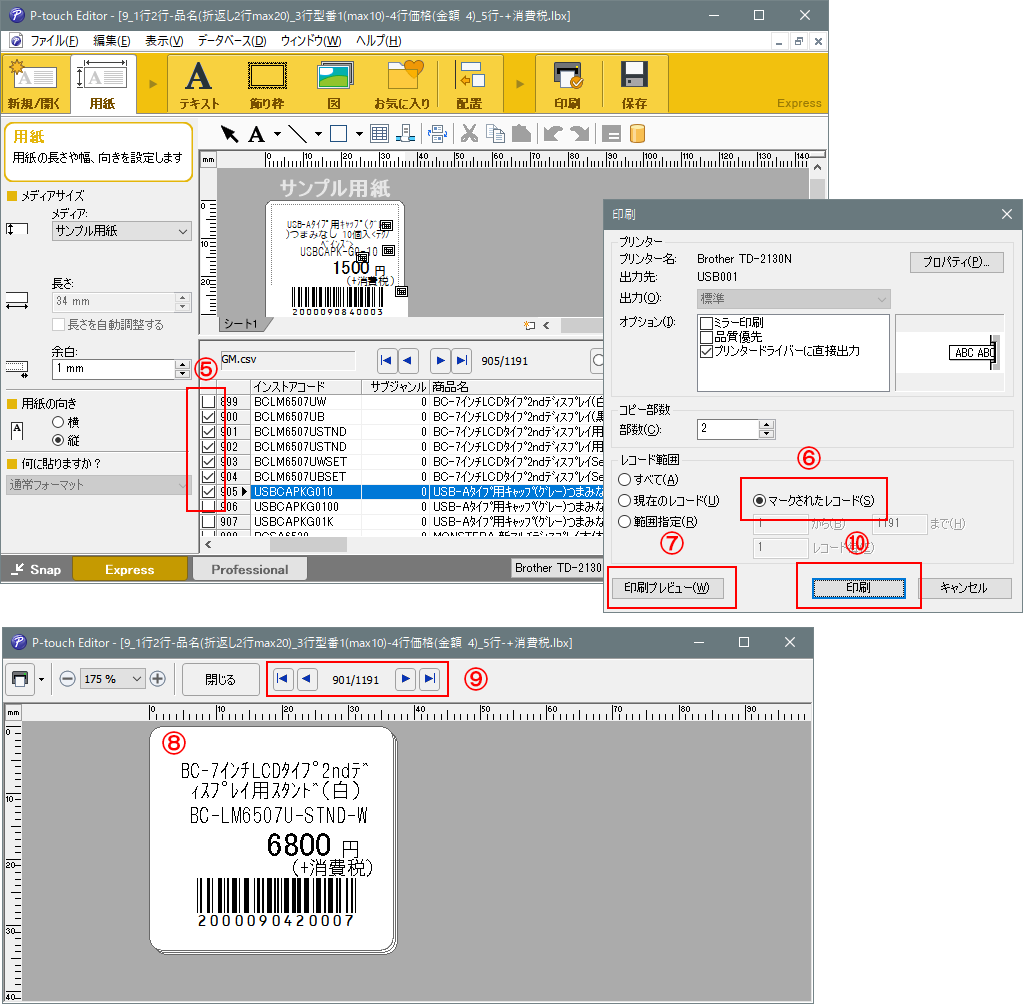Insert a table with the grid icon

pos(379,134)
